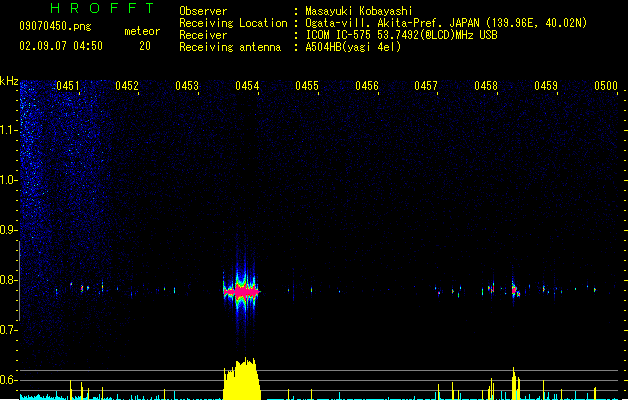Select the meteor count value 20

[x=145, y=46]
